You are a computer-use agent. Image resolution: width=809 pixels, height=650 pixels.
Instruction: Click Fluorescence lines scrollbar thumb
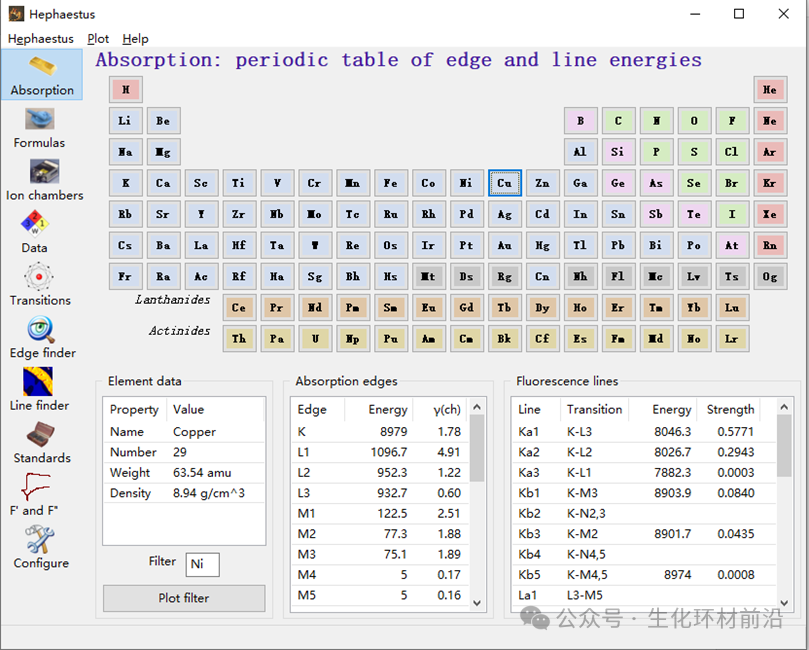tap(784, 445)
